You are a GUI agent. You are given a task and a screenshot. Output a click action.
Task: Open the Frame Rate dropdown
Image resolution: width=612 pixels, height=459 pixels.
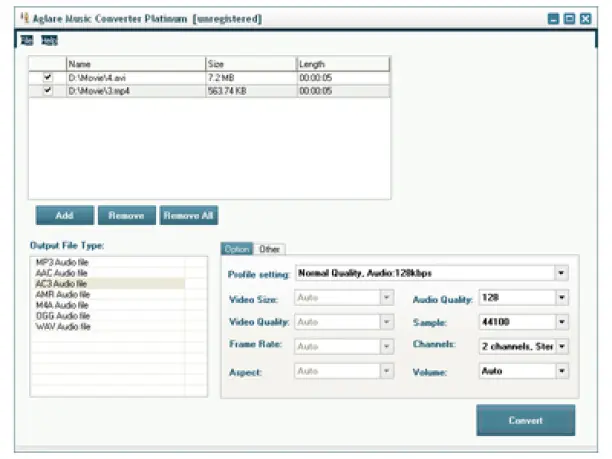tap(386, 346)
